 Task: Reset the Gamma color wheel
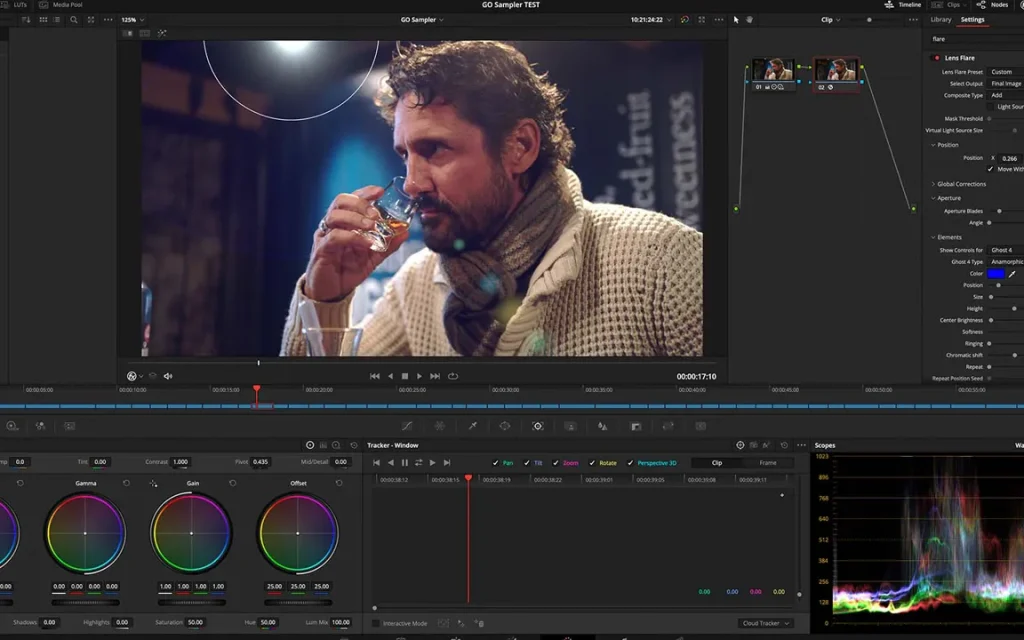[126, 483]
